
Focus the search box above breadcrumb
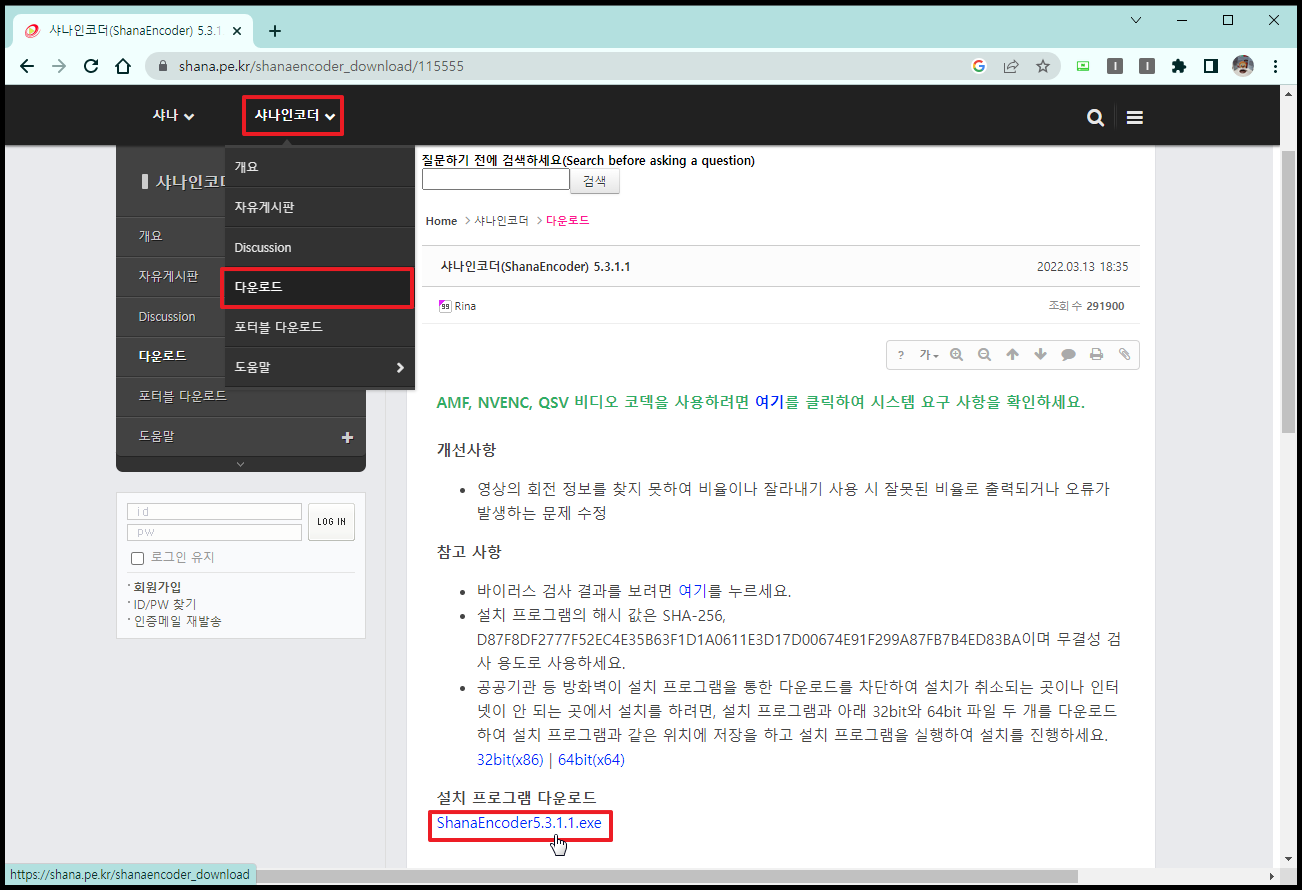(495, 180)
